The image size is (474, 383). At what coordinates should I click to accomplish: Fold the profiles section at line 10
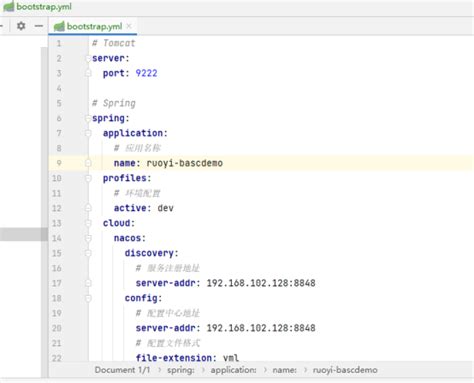(88, 178)
